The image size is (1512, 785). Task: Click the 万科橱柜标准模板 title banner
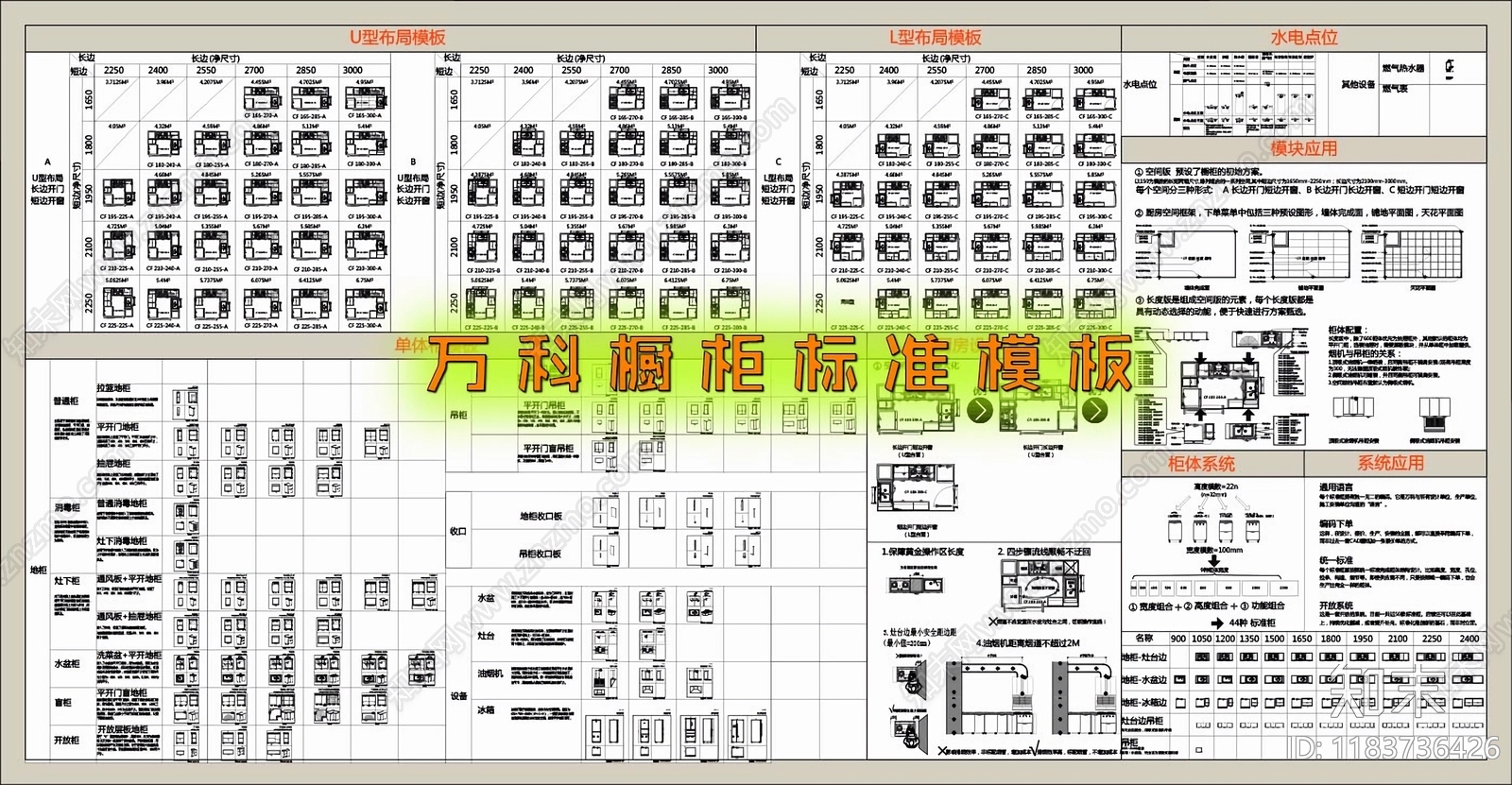click(778, 365)
